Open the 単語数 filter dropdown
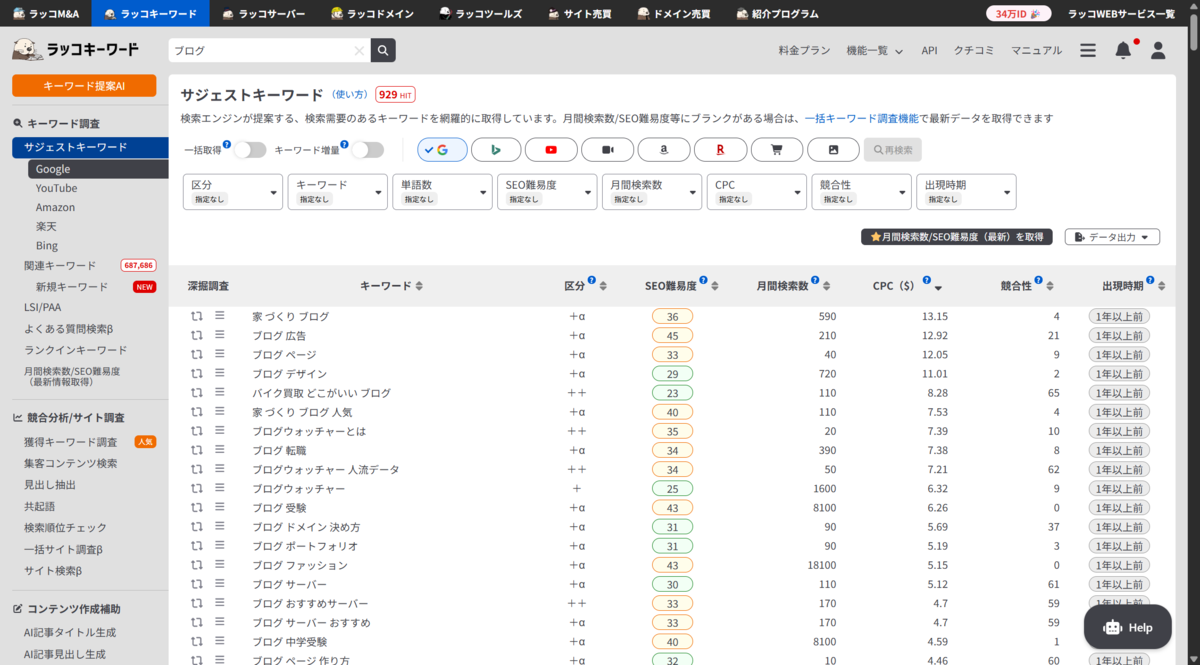The width and height of the screenshot is (1200, 665). 442,192
